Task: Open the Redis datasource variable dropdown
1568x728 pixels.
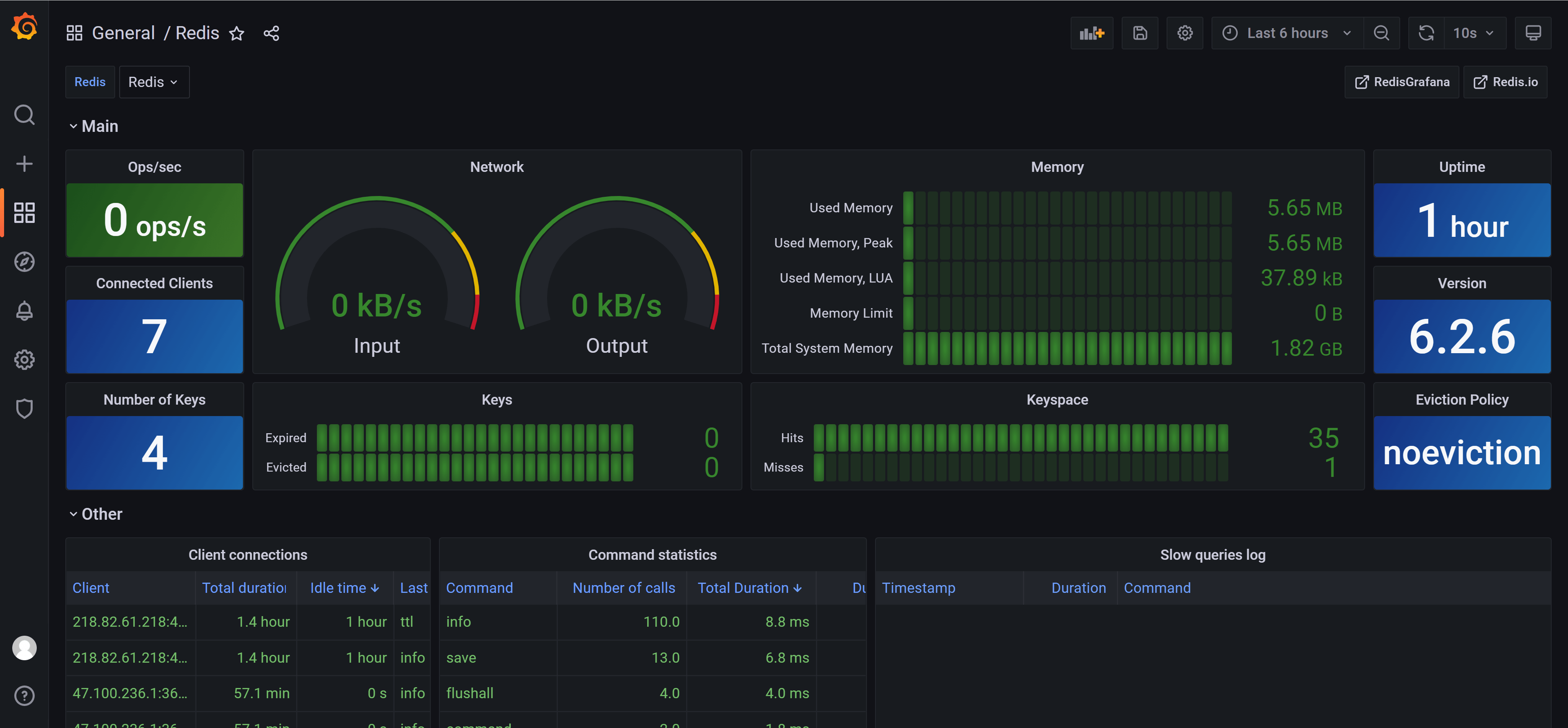Action: [x=154, y=82]
